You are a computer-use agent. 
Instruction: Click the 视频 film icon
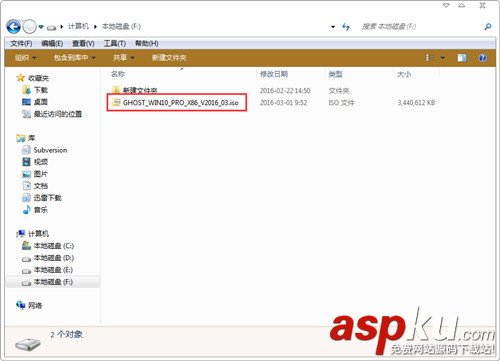(27, 162)
